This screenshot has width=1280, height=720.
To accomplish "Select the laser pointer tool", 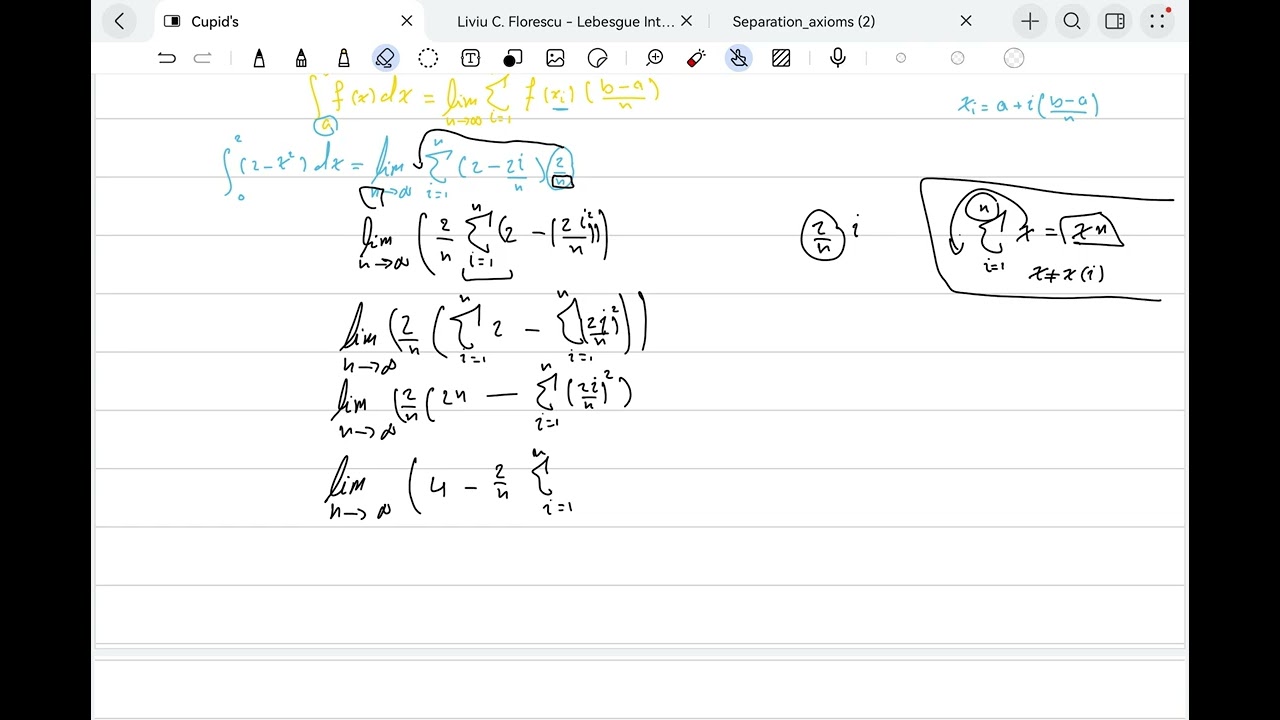I will point(697,58).
